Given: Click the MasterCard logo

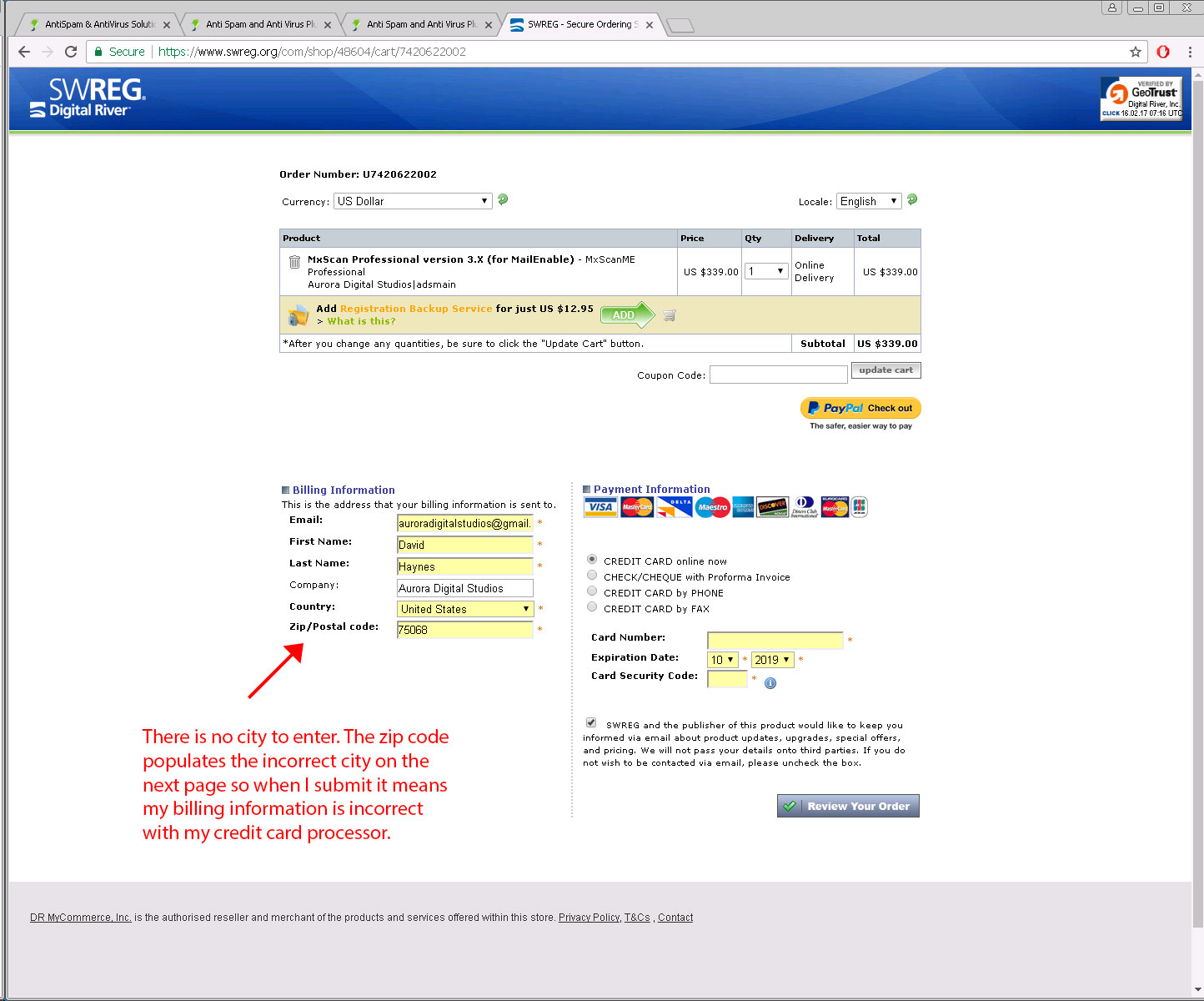Looking at the screenshot, I should pos(638,507).
